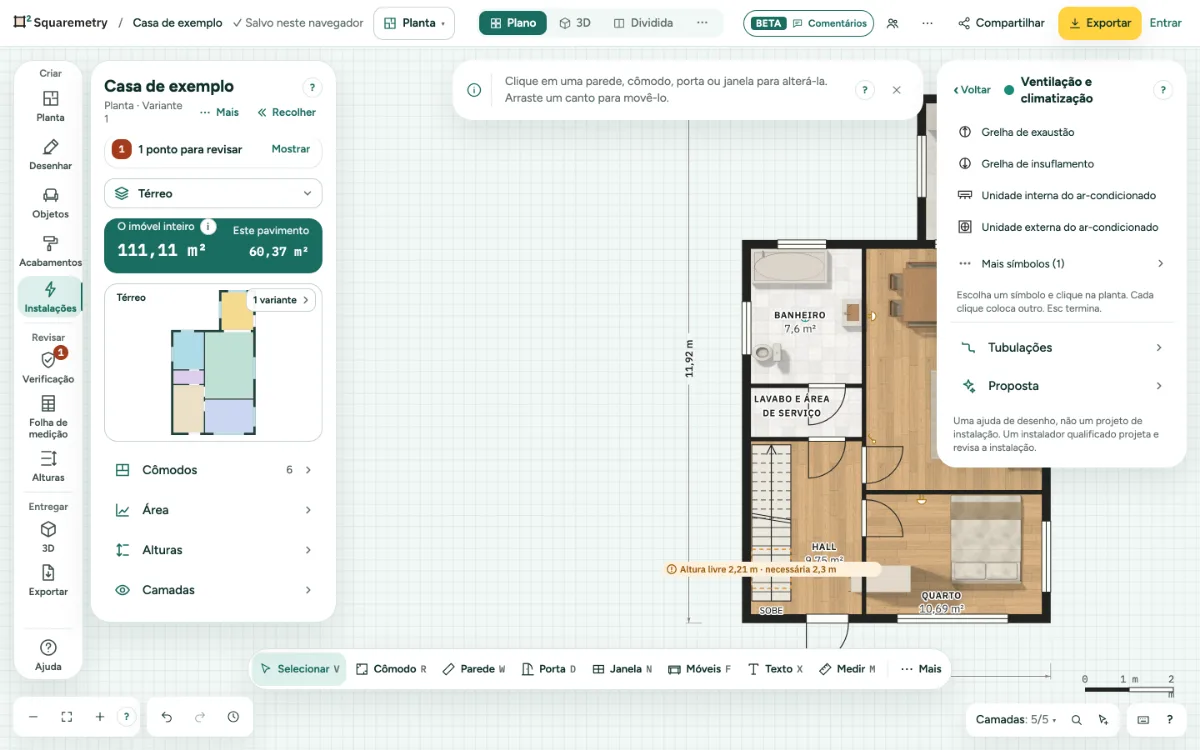Activate the Janela window tool
The height and width of the screenshot is (750, 1200).
622,669
